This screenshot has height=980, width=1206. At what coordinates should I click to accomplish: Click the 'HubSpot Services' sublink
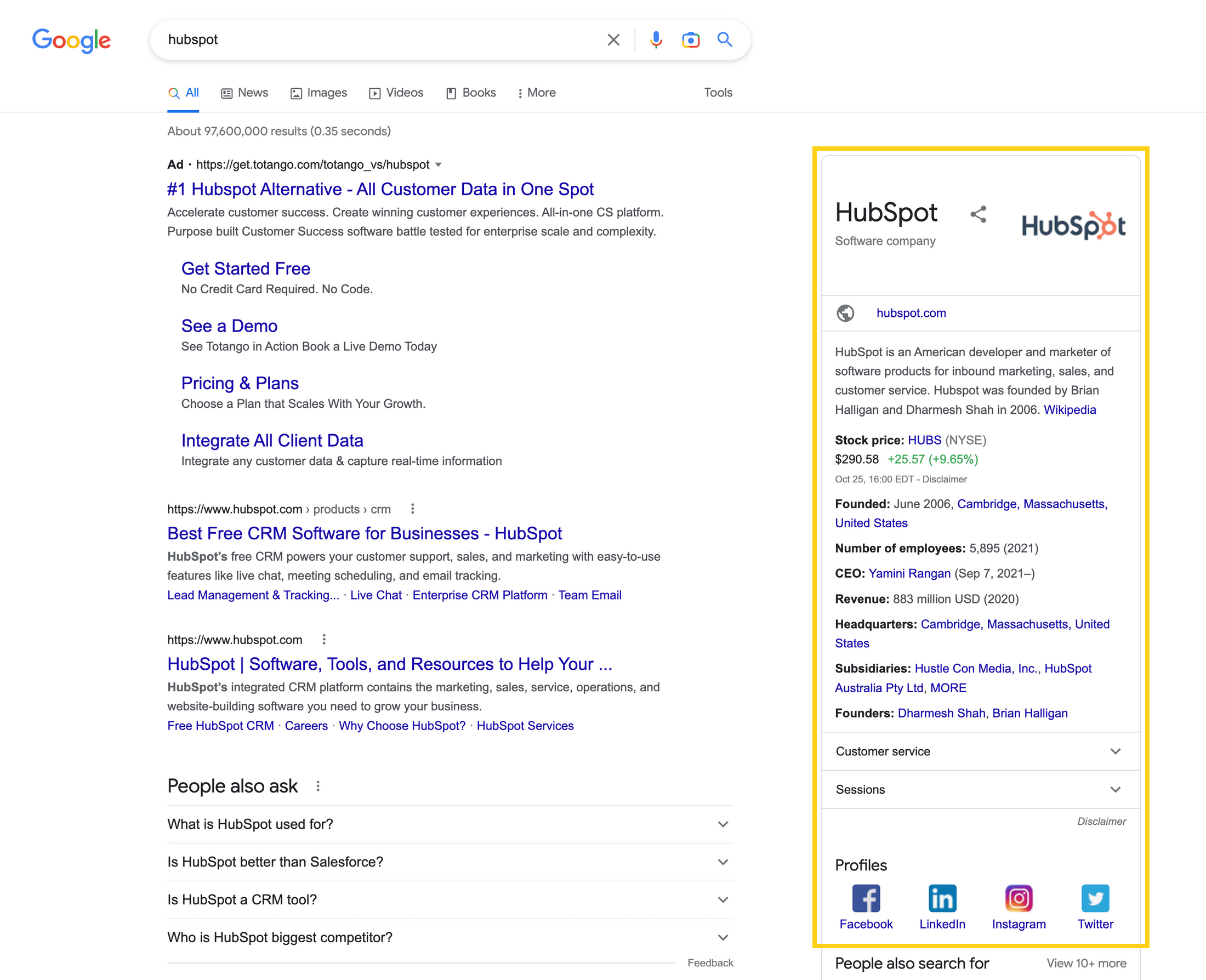pos(525,726)
